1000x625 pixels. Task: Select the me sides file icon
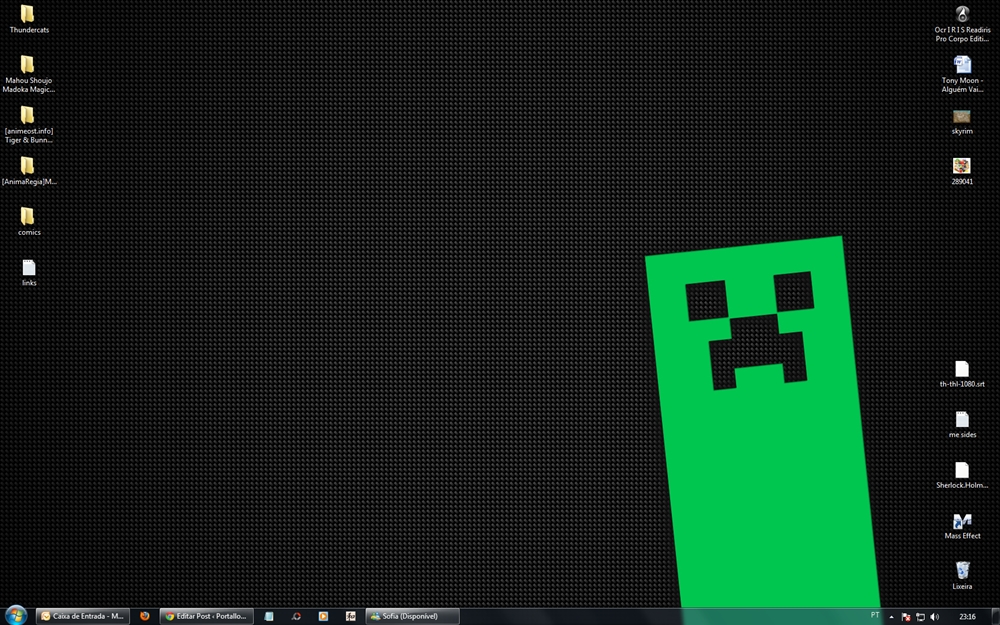[x=962, y=419]
